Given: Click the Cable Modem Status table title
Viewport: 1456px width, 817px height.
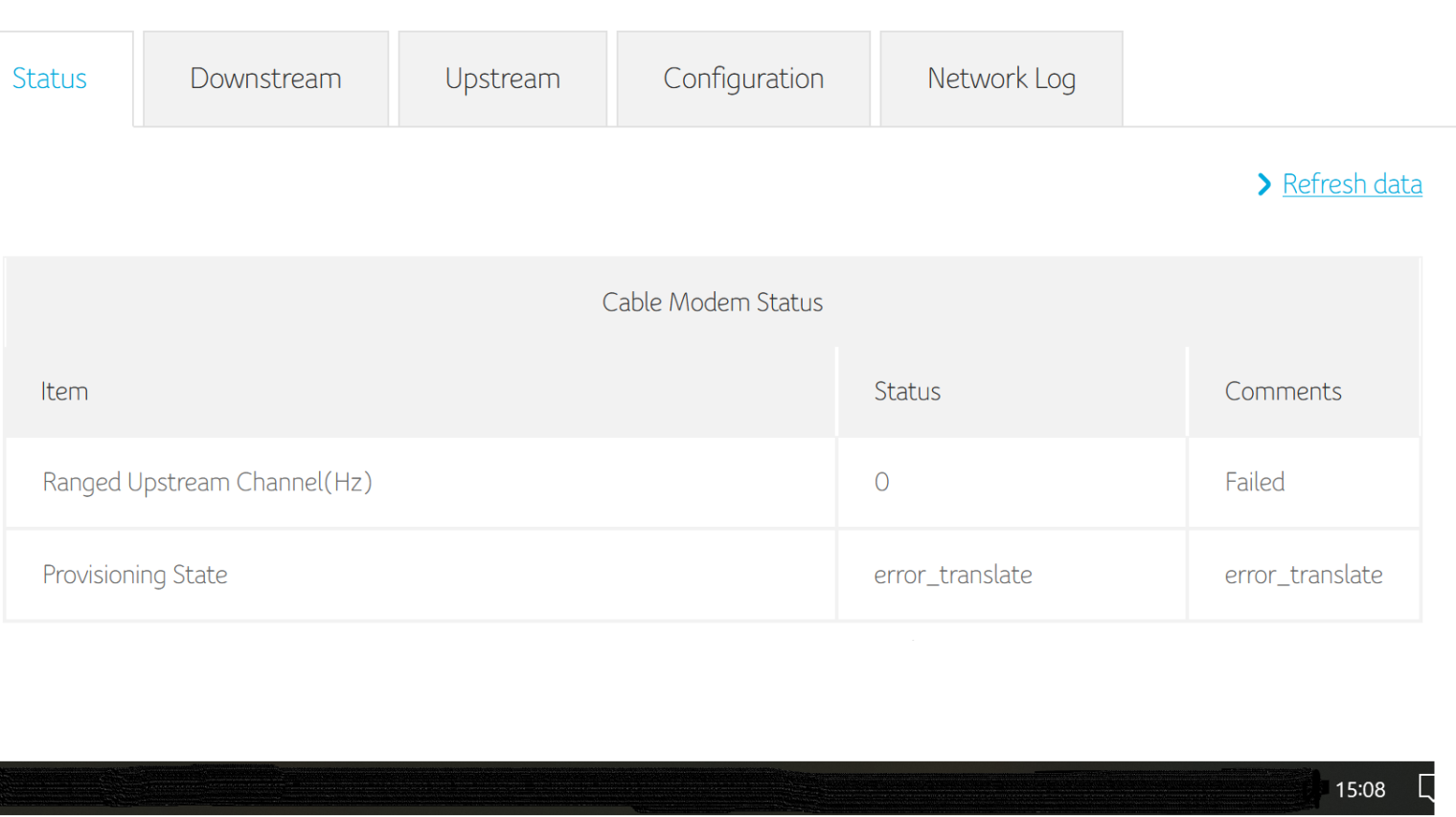Looking at the screenshot, I should coord(712,303).
